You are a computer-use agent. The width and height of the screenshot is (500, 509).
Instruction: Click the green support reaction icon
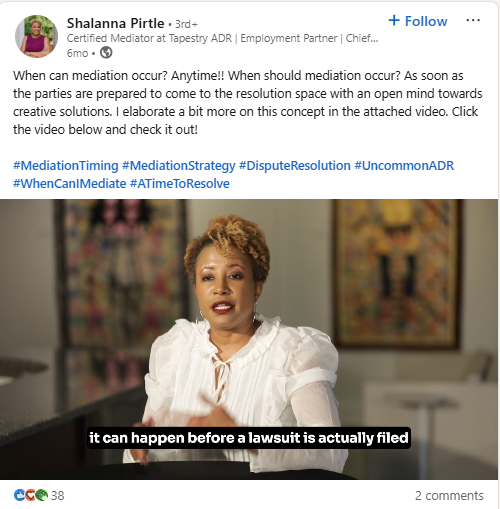coord(42,495)
